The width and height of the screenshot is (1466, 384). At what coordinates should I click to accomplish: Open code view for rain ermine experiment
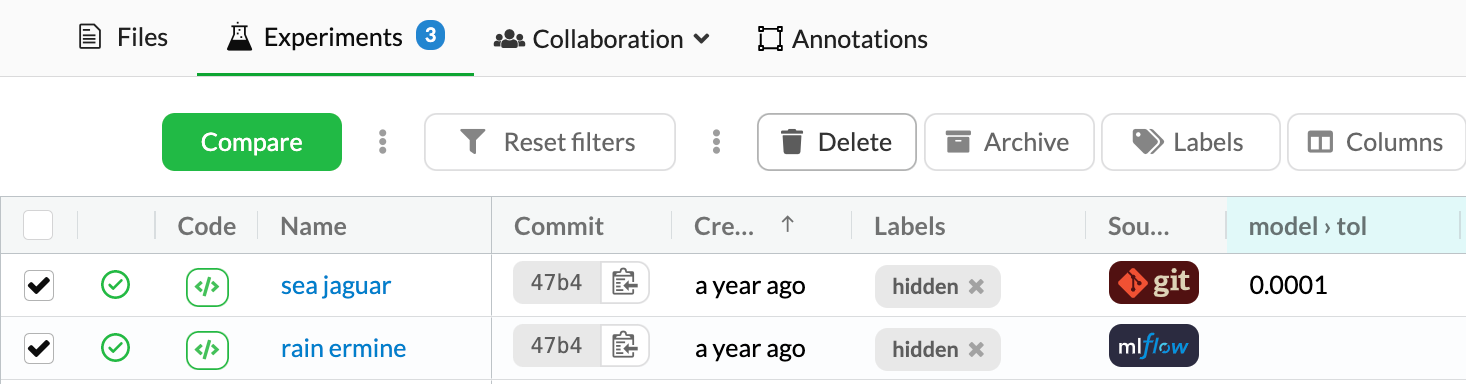(207, 349)
